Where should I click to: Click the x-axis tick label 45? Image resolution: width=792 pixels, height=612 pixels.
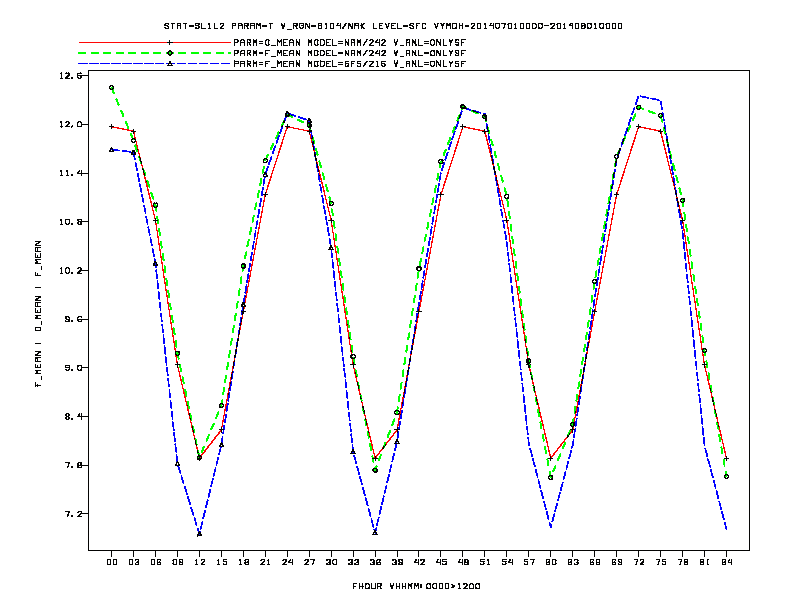click(x=441, y=562)
